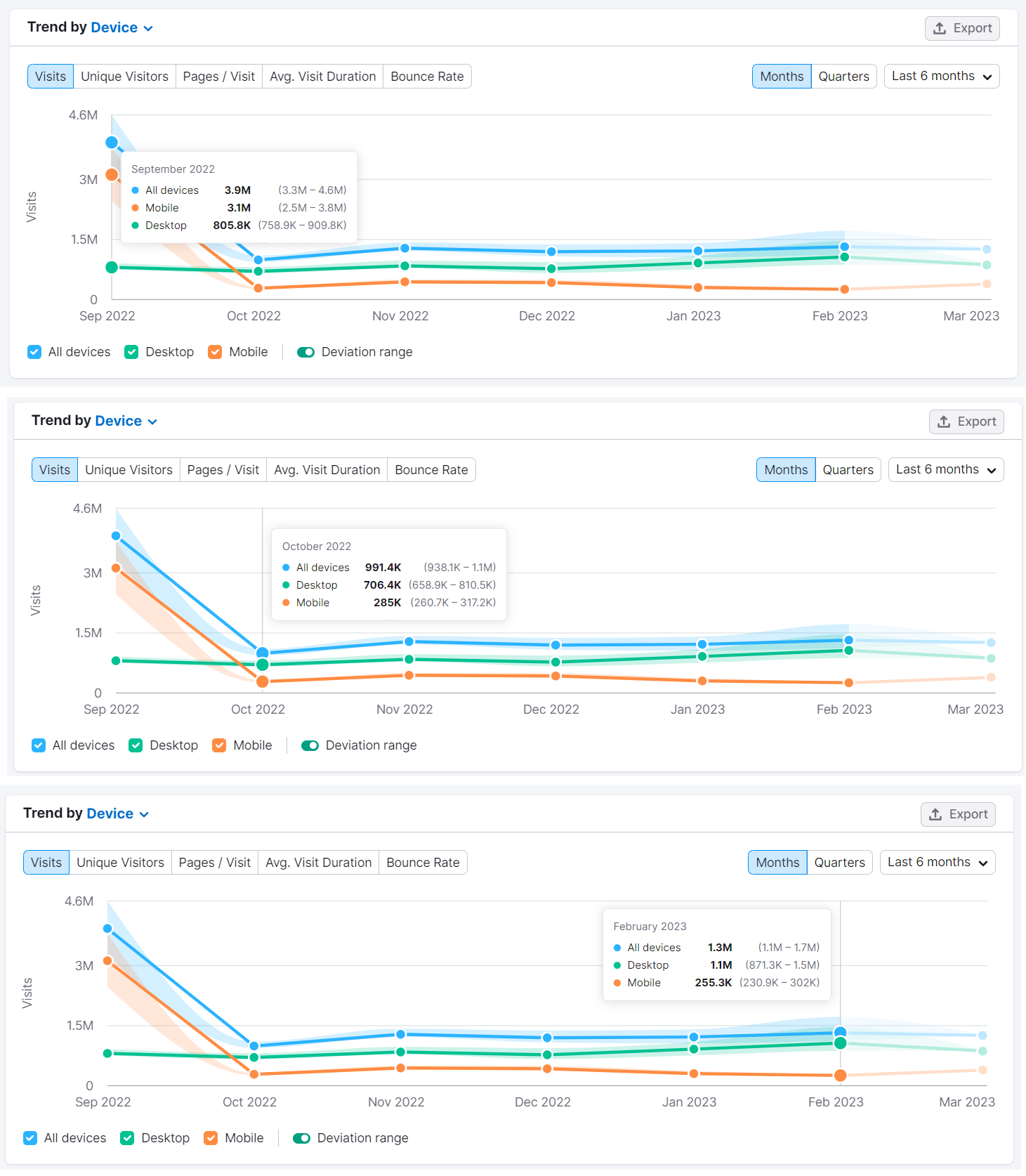Switch to Pages / Visit in the top panel

pyautogui.click(x=219, y=77)
